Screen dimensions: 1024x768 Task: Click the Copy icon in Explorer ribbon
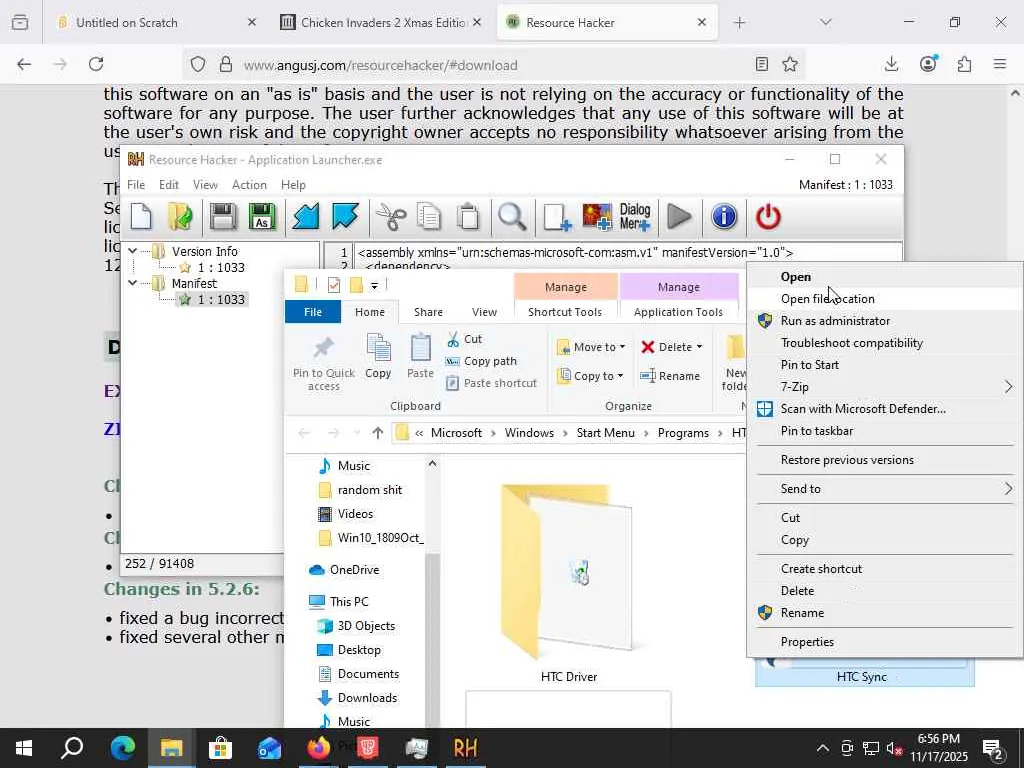click(378, 356)
